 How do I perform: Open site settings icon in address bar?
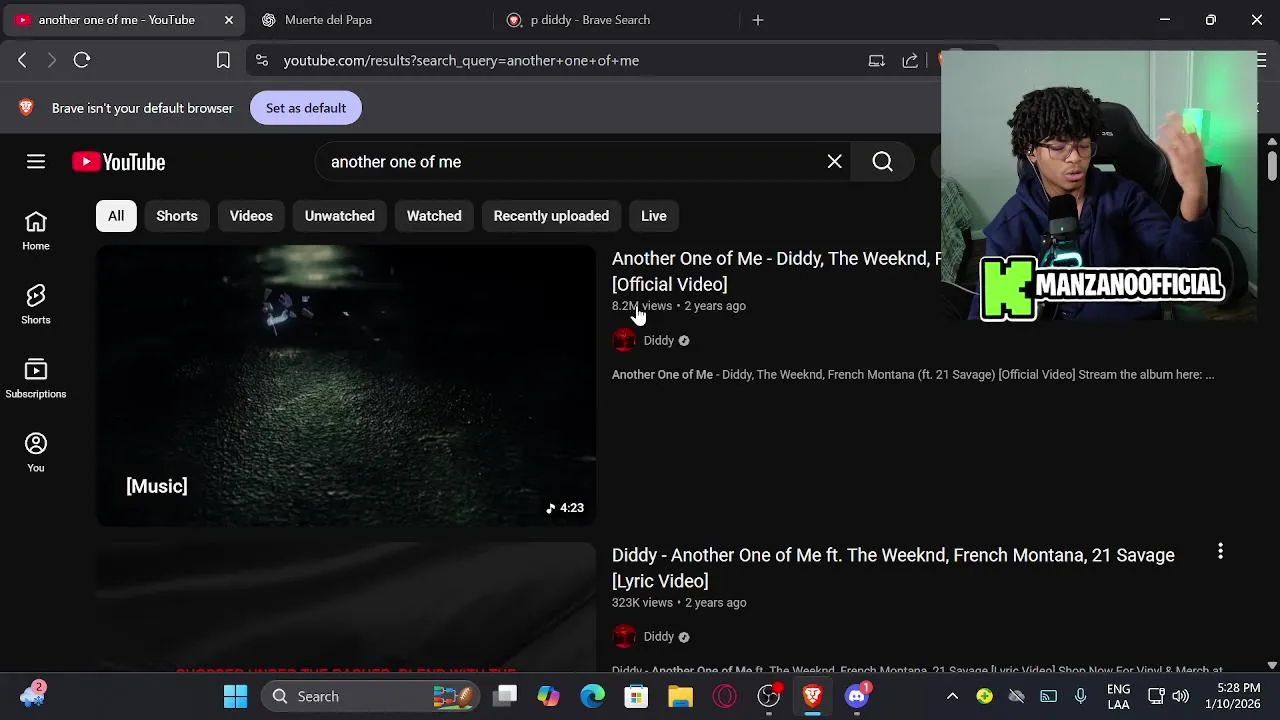[x=262, y=60]
